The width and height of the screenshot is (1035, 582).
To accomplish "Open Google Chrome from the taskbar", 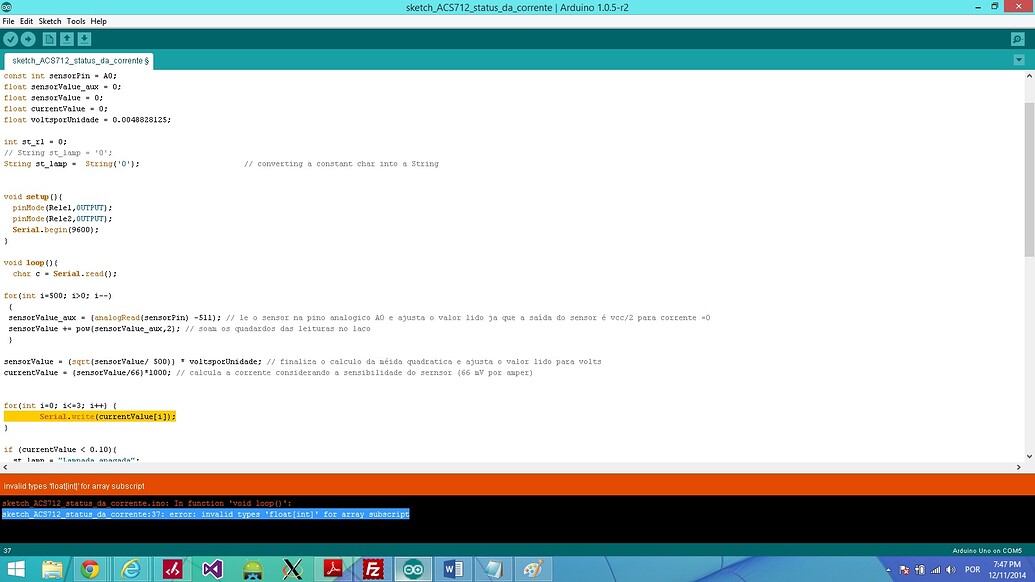I will (x=90, y=568).
